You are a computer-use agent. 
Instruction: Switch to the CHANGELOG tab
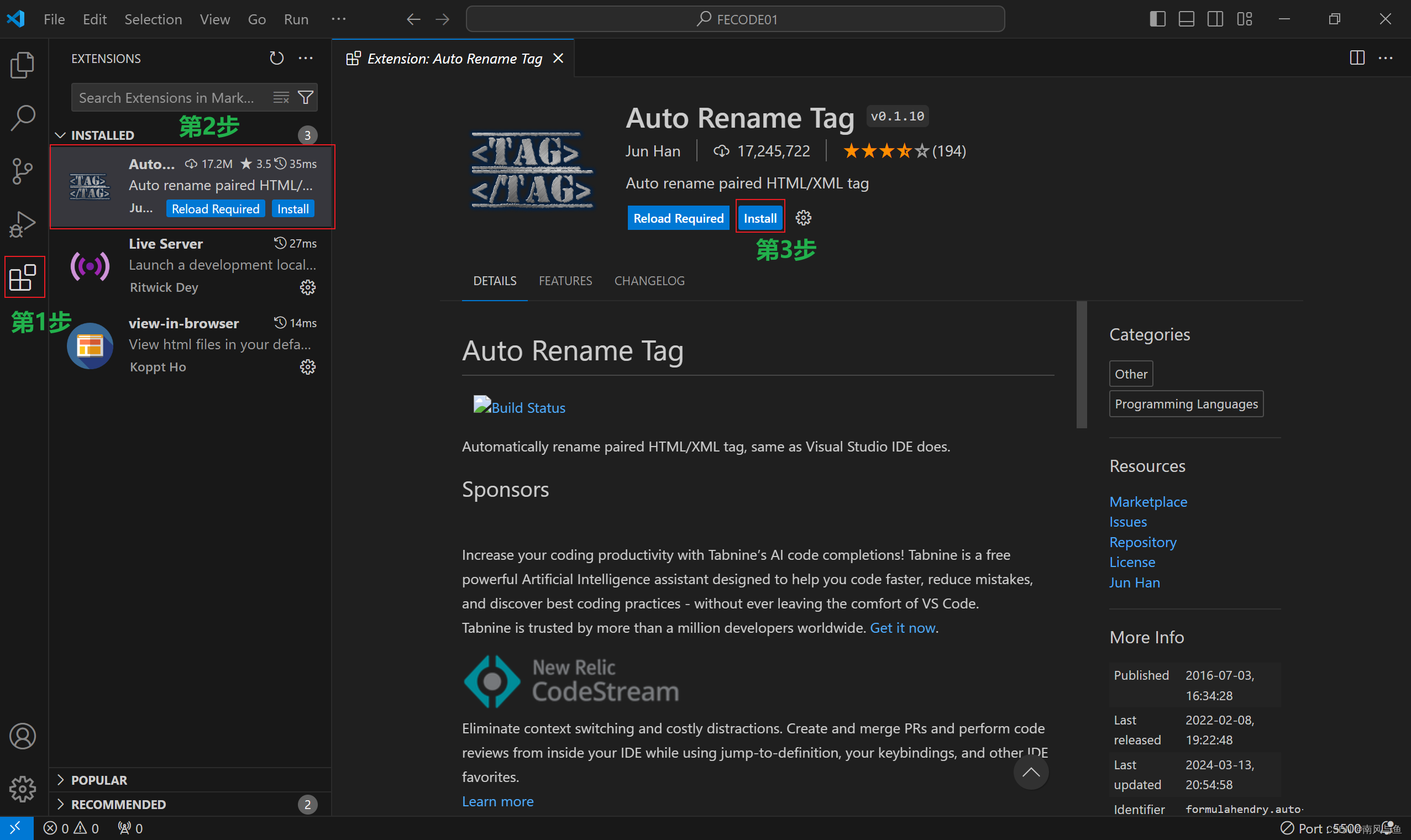pyautogui.click(x=649, y=280)
